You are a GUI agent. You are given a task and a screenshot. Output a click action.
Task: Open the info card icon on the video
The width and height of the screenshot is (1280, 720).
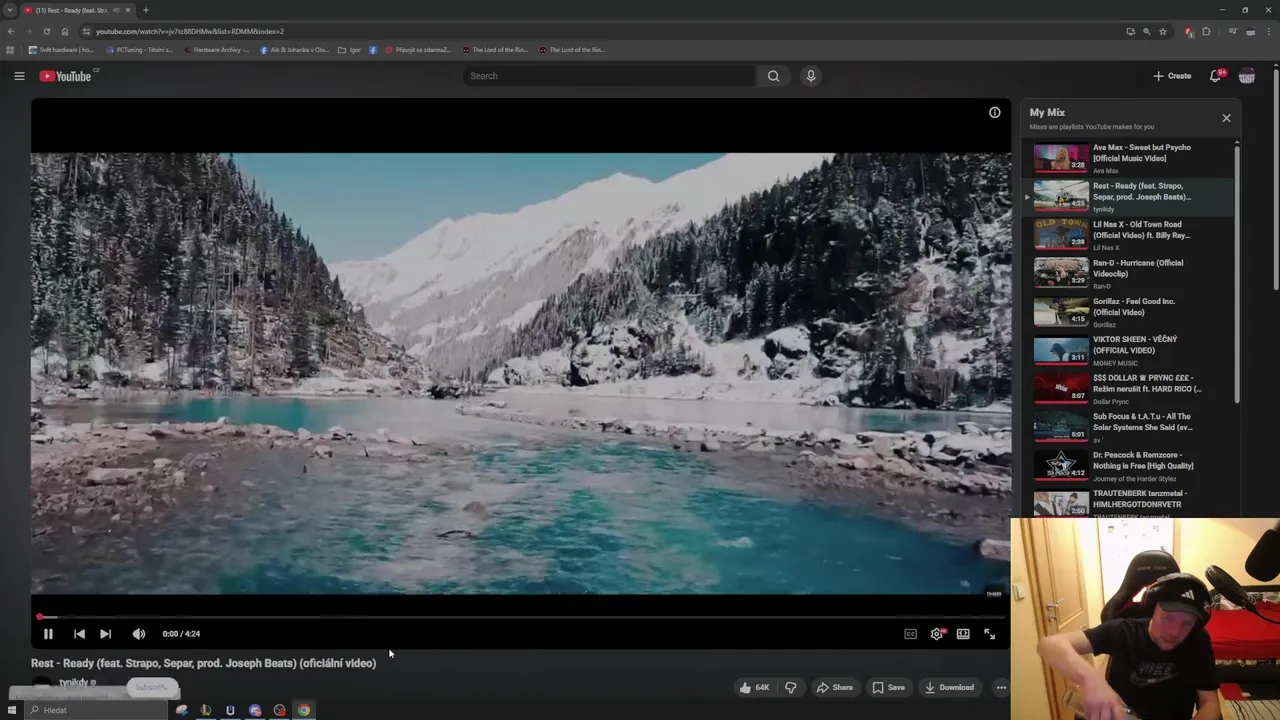point(994,113)
